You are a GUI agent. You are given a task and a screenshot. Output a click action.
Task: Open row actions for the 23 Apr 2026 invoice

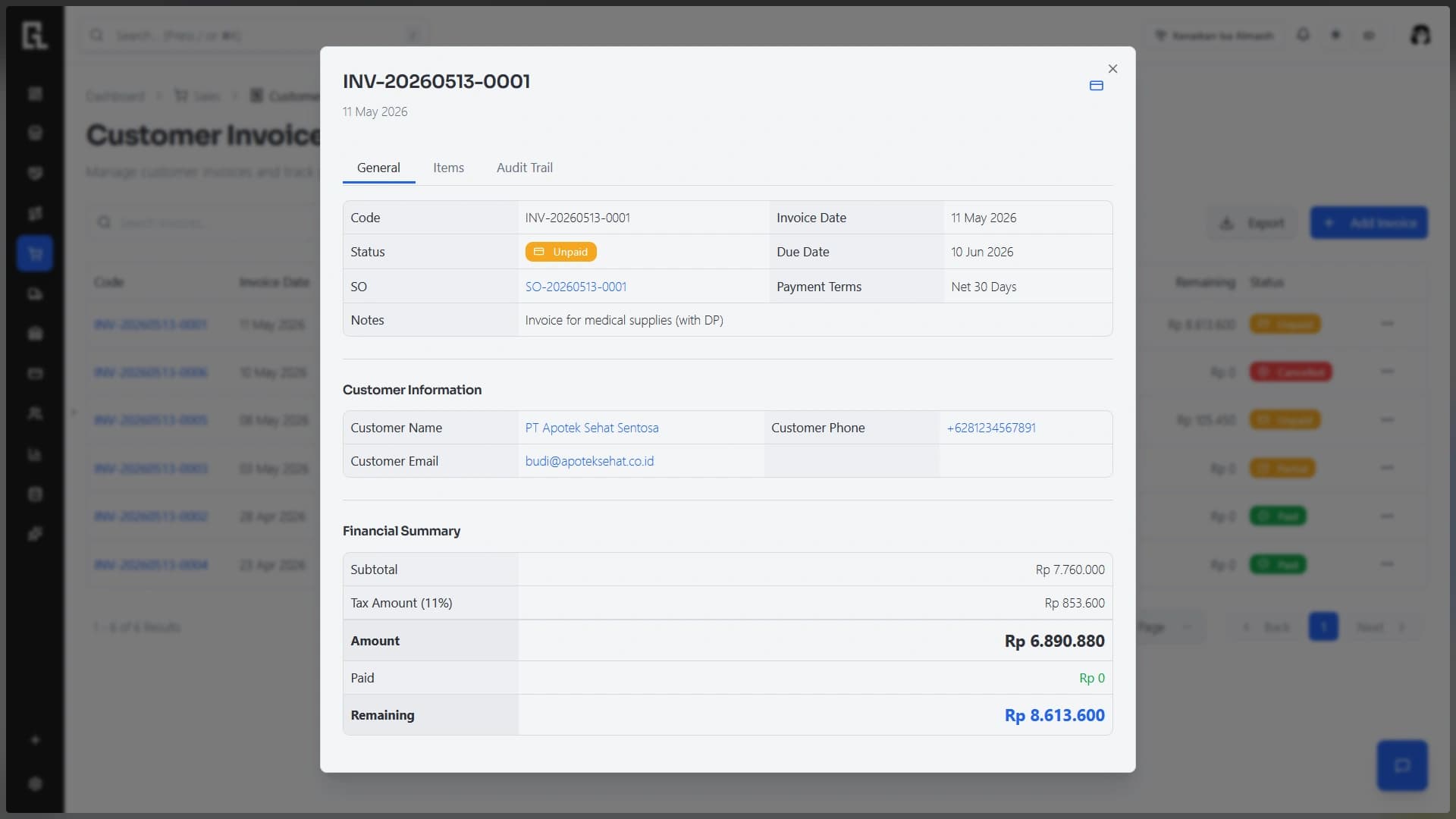1387,564
